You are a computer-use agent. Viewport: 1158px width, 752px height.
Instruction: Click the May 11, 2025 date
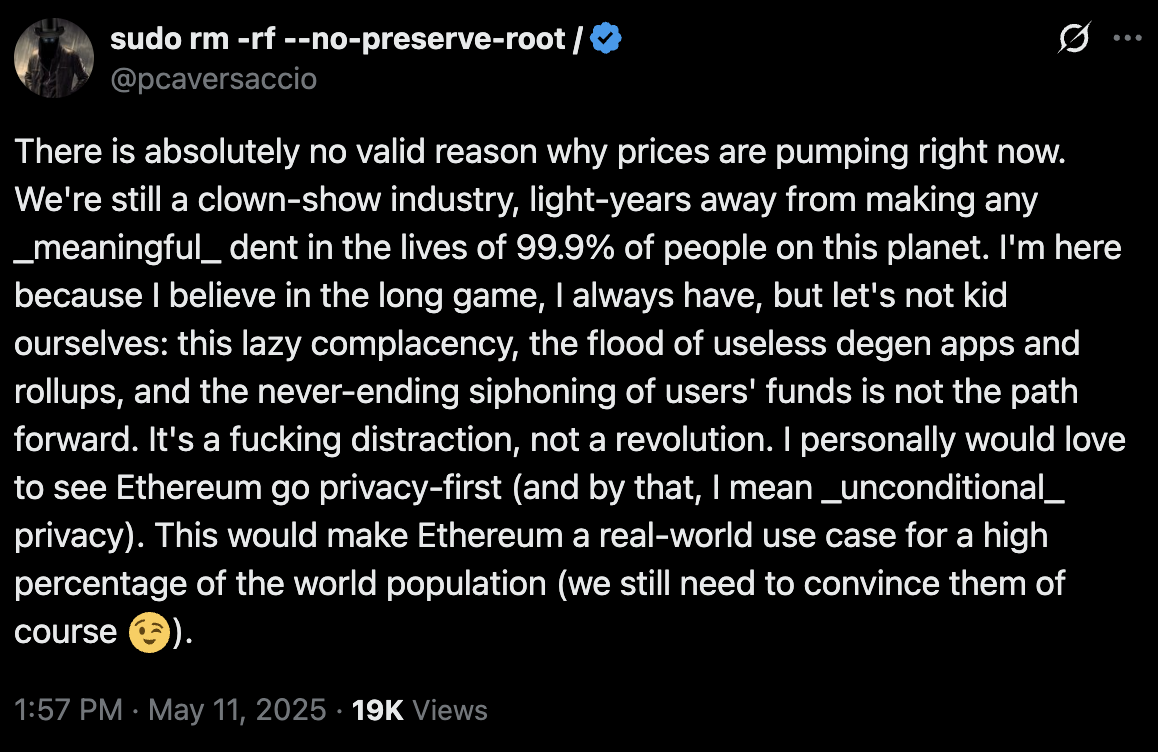(237, 710)
